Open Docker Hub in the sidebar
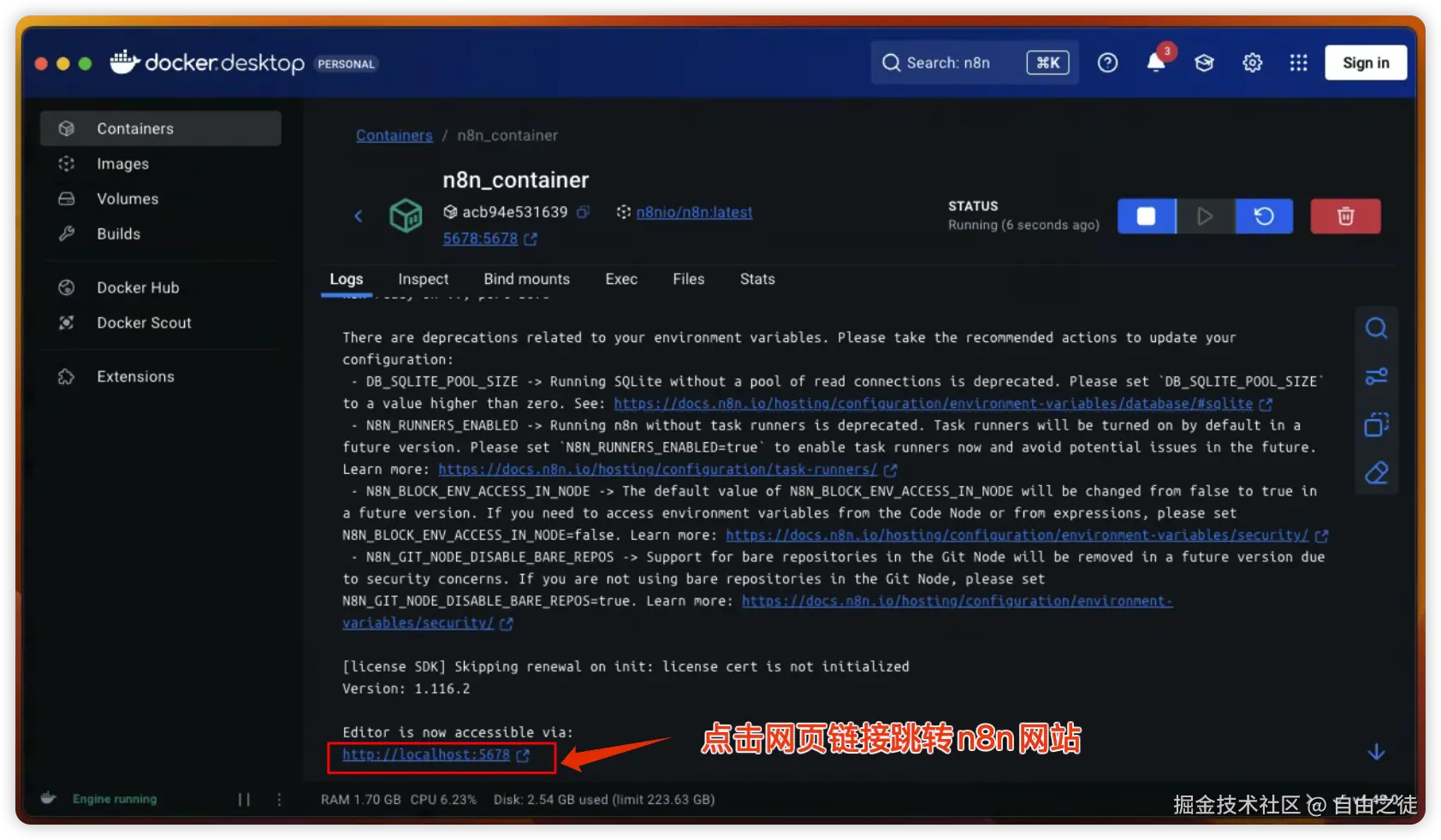 point(161,287)
